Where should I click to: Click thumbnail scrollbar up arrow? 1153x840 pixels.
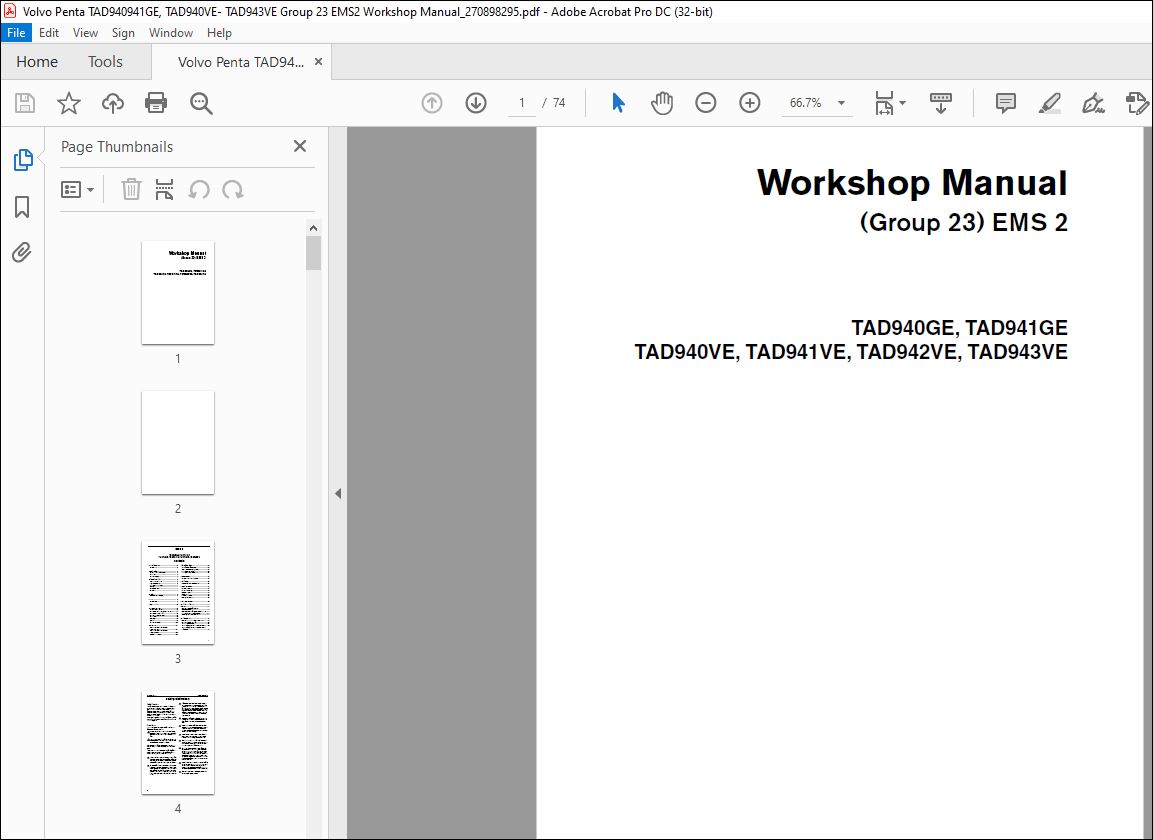[x=313, y=228]
